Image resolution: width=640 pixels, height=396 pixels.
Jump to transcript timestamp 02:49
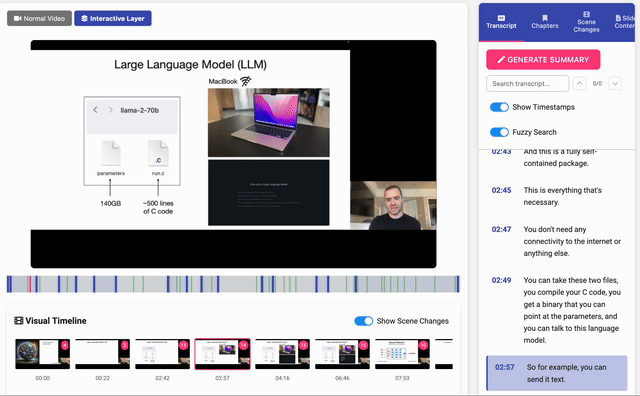click(x=501, y=280)
